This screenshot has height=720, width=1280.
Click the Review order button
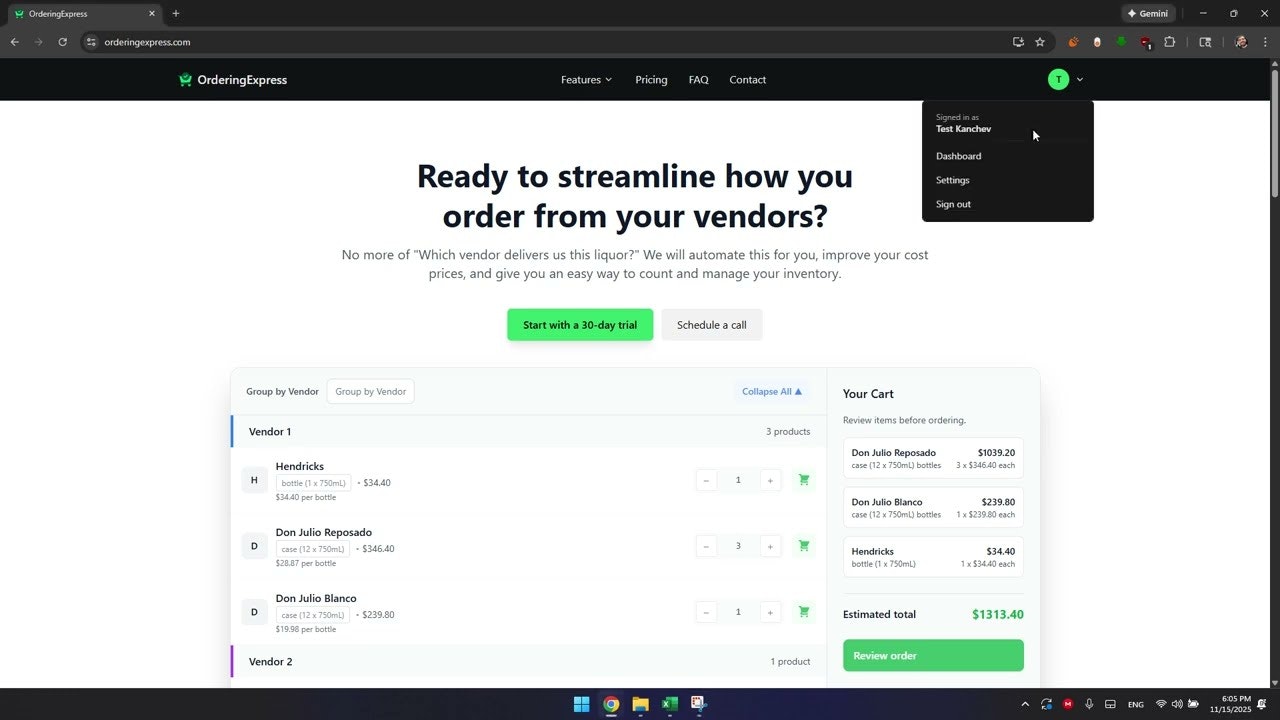click(932, 655)
